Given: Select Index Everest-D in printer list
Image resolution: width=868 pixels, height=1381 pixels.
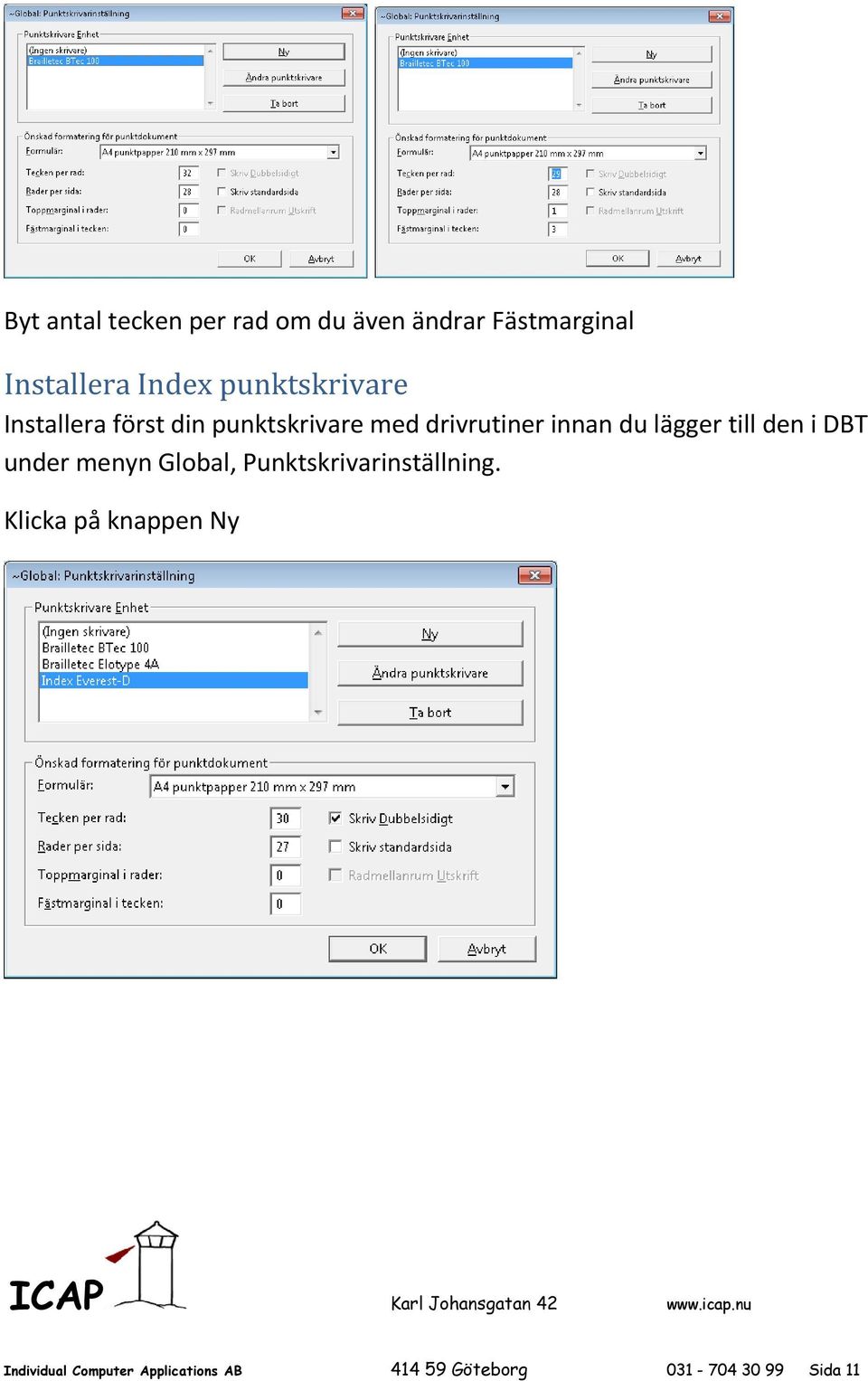Looking at the screenshot, I should click(x=174, y=681).
